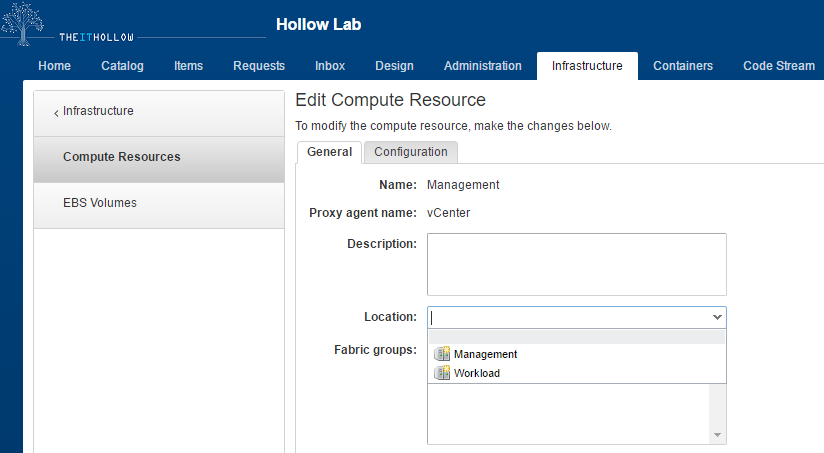
Task: Click the Workload fabric group icon
Action: (442, 373)
